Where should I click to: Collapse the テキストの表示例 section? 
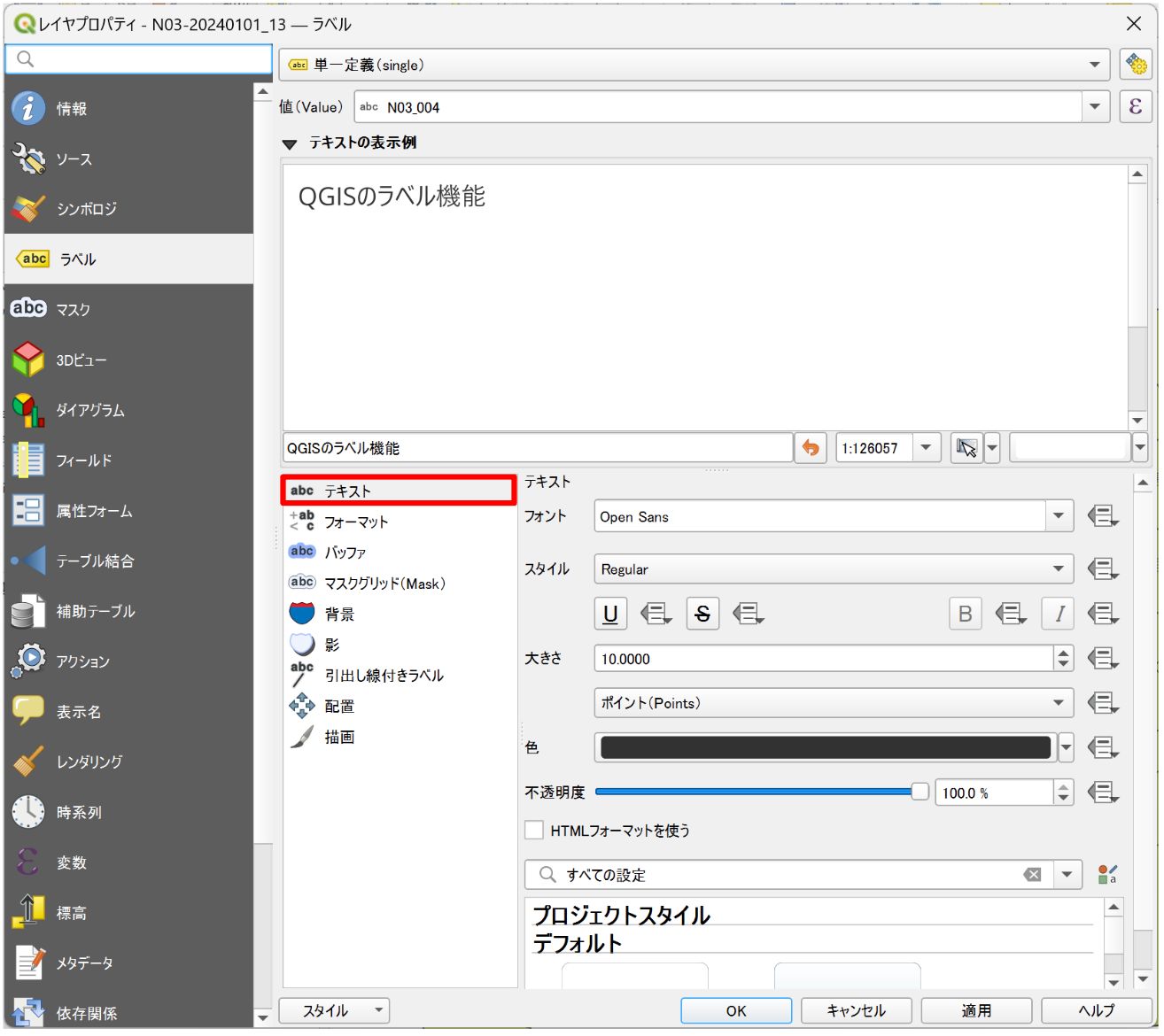[290, 143]
